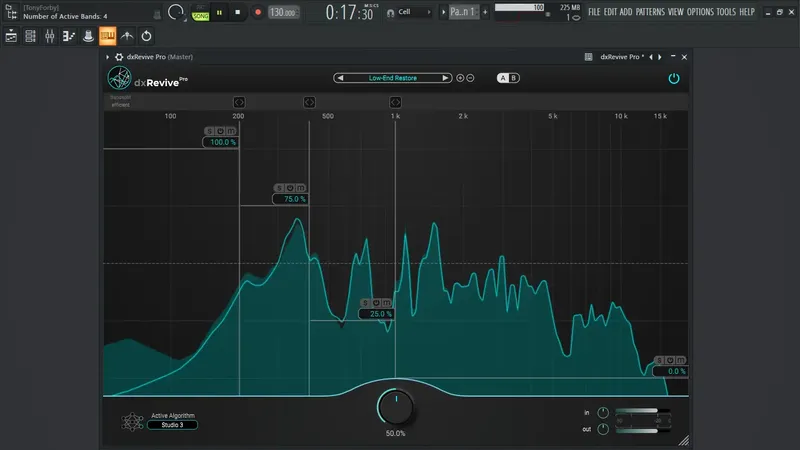800x450 pixels.
Task: Select the A state in the A/B switch
Action: pos(503,78)
